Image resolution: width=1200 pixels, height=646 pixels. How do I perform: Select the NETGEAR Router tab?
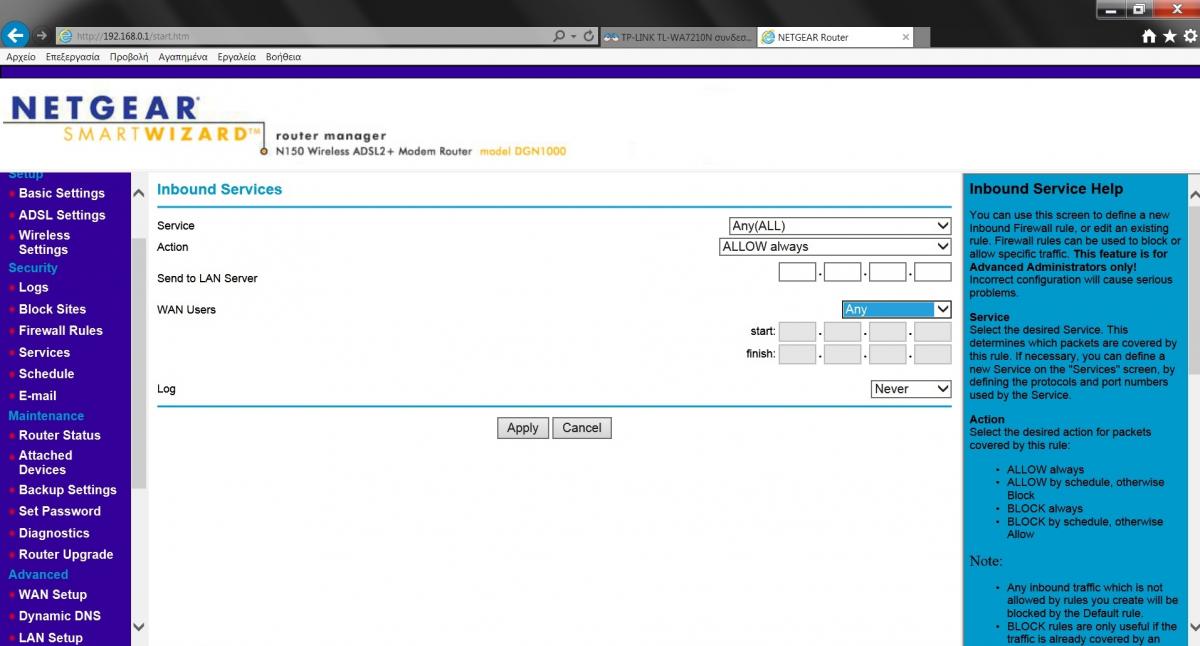coord(835,37)
